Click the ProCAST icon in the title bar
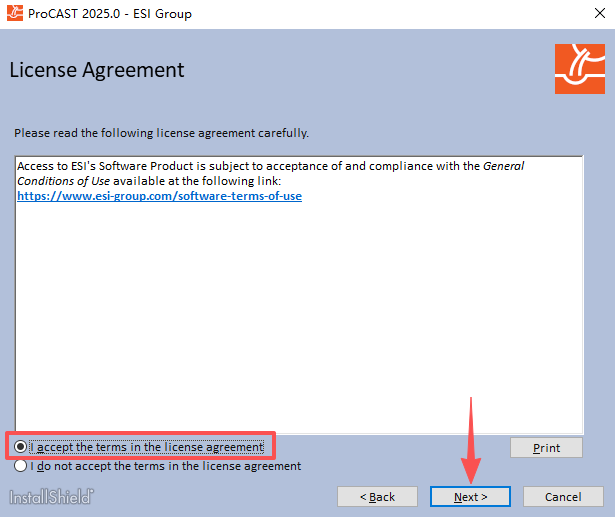The width and height of the screenshot is (615, 517). pos(15,14)
